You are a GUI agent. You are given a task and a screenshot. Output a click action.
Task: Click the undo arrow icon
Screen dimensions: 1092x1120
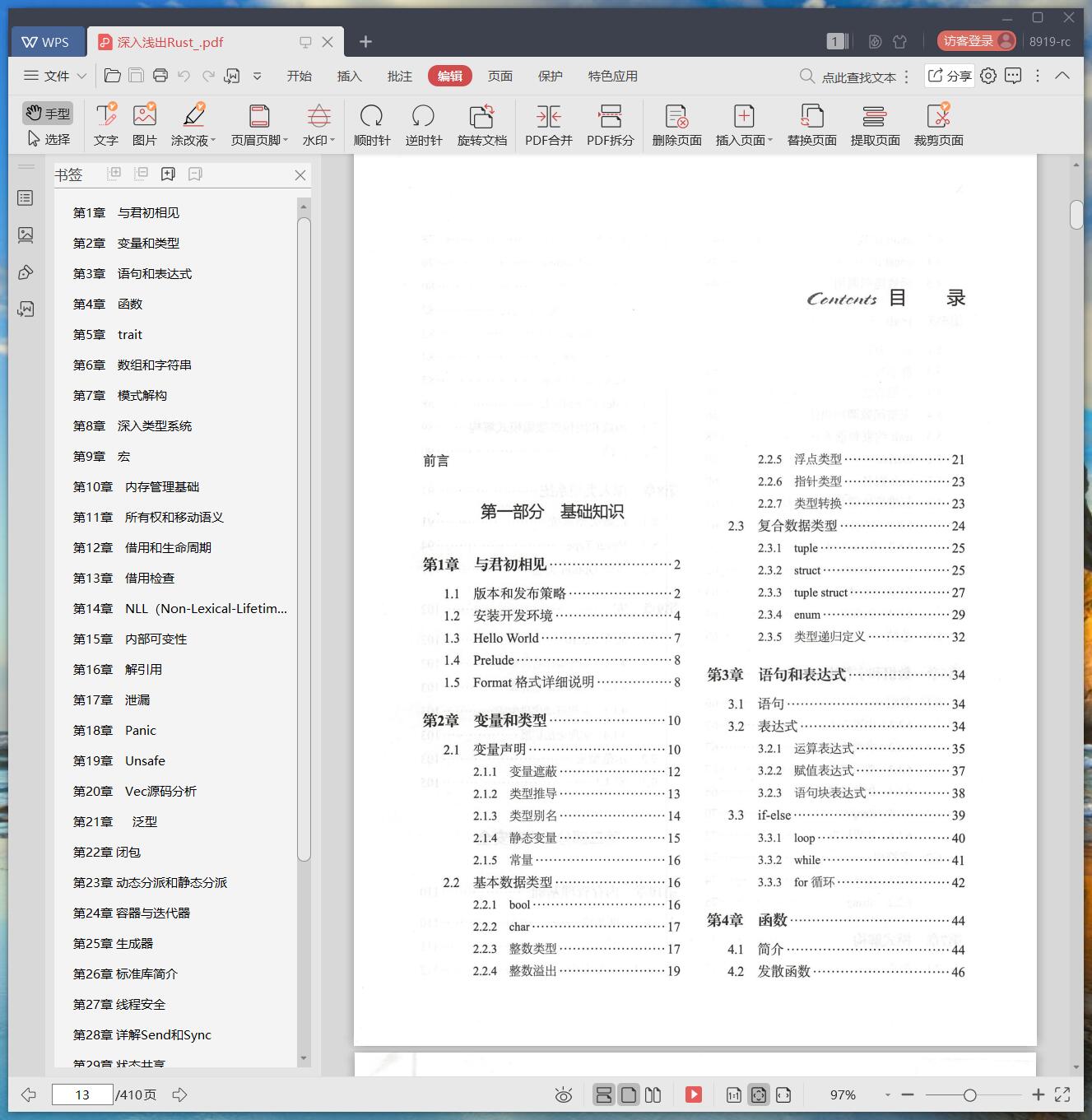coord(184,76)
